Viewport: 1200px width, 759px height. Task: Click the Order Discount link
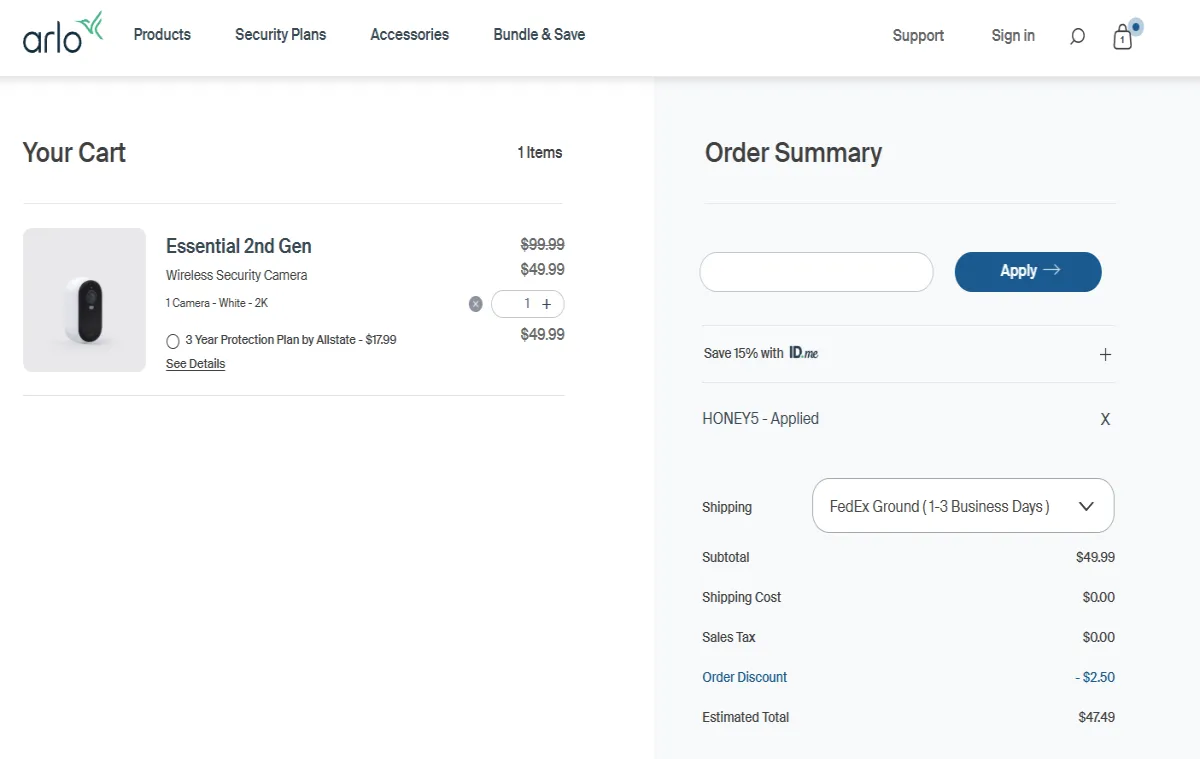(744, 677)
